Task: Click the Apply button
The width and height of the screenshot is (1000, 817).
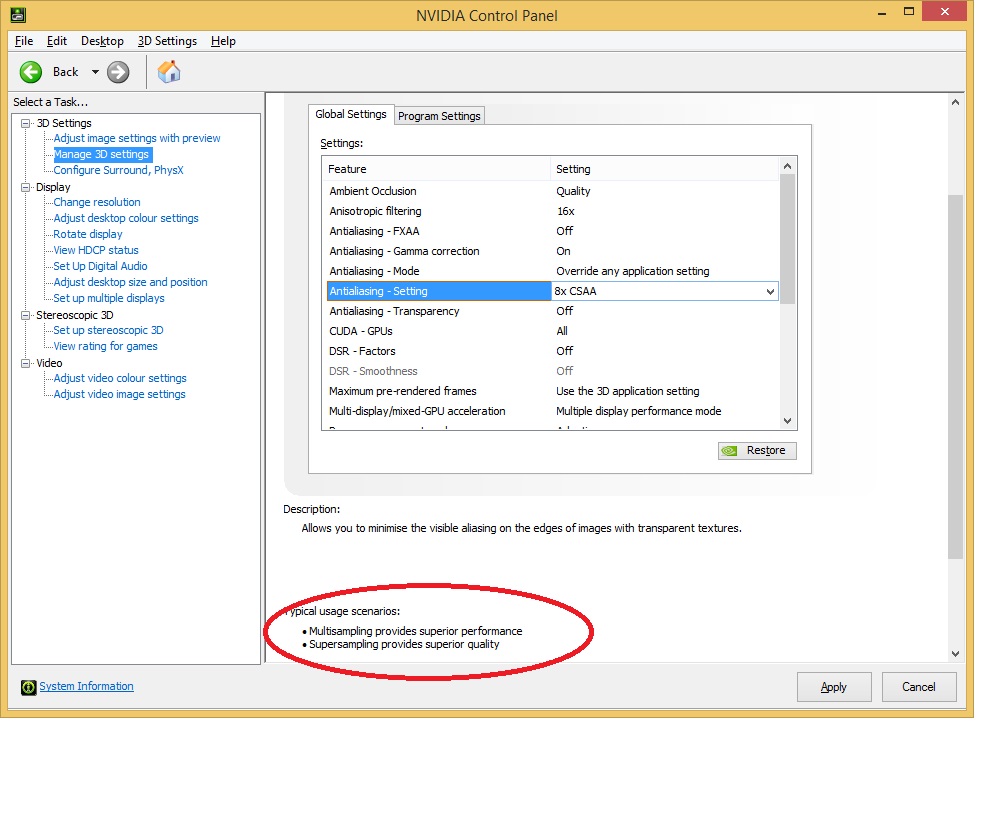Action: [x=834, y=688]
